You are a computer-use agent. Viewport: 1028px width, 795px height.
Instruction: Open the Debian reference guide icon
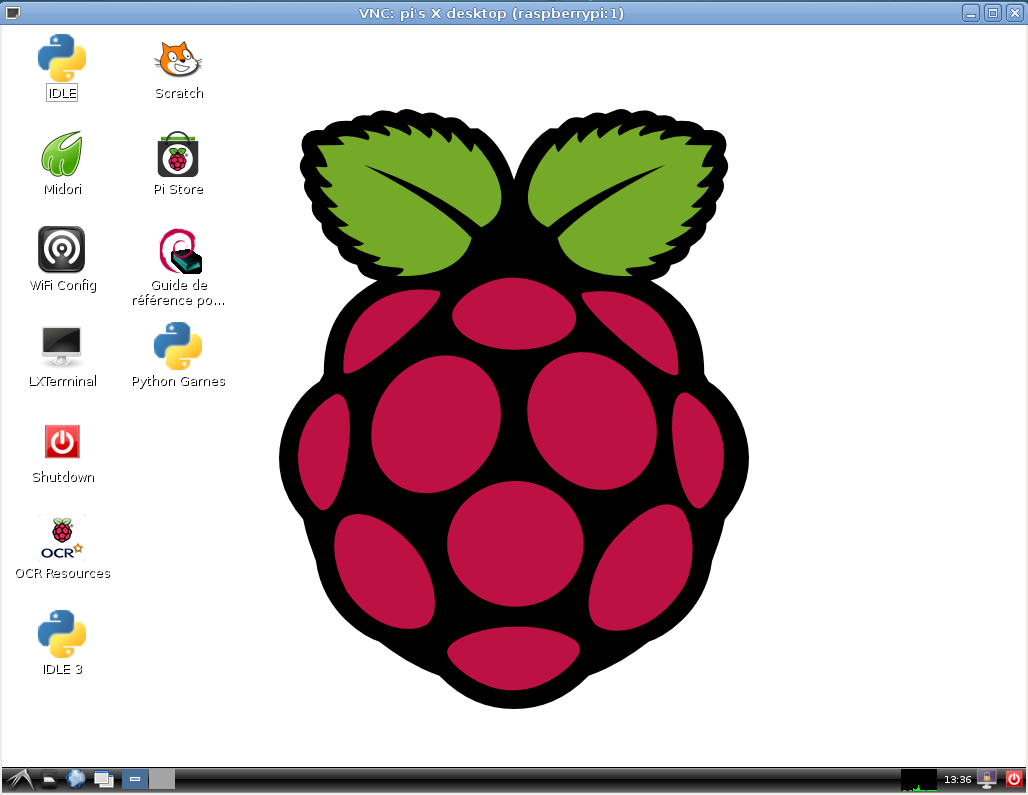(179, 251)
